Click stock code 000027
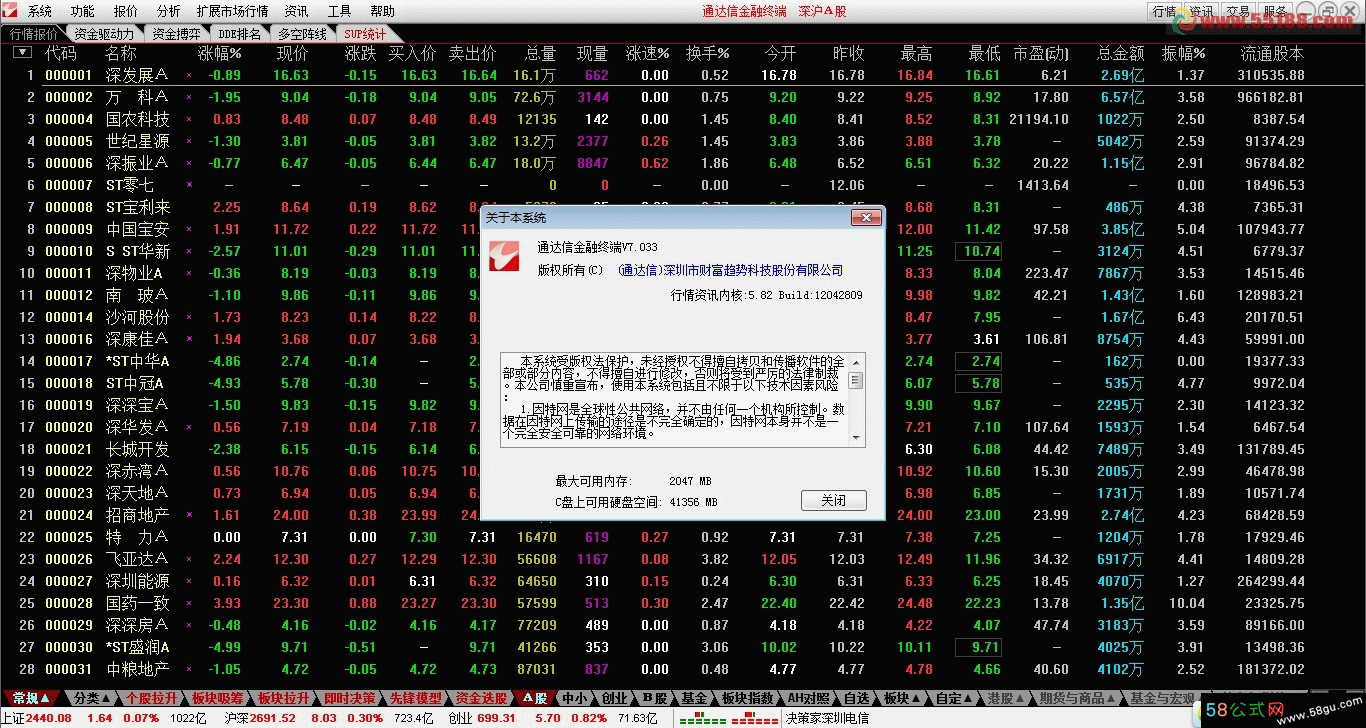This screenshot has height=728, width=1366. [x=69, y=581]
